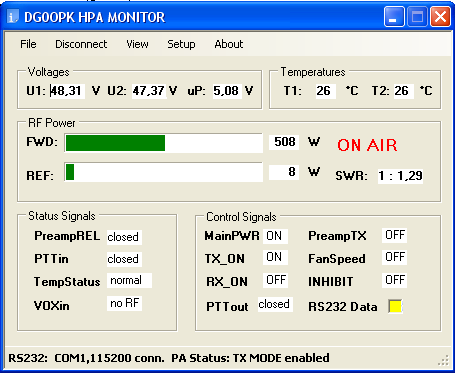Open the Setup menu
This screenshot has height=375, width=455.
(x=181, y=44)
